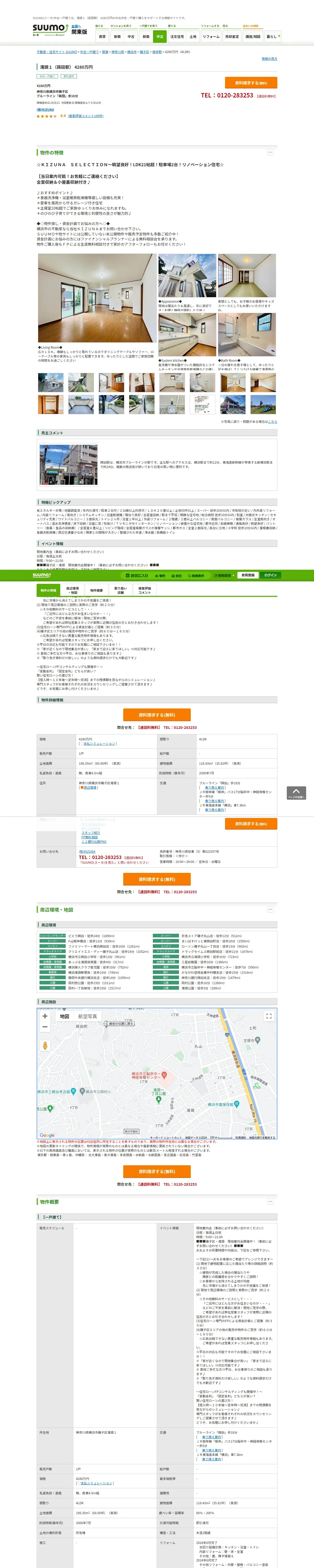Select the 取り扱い店舗 sticky tab

click(x=120, y=590)
